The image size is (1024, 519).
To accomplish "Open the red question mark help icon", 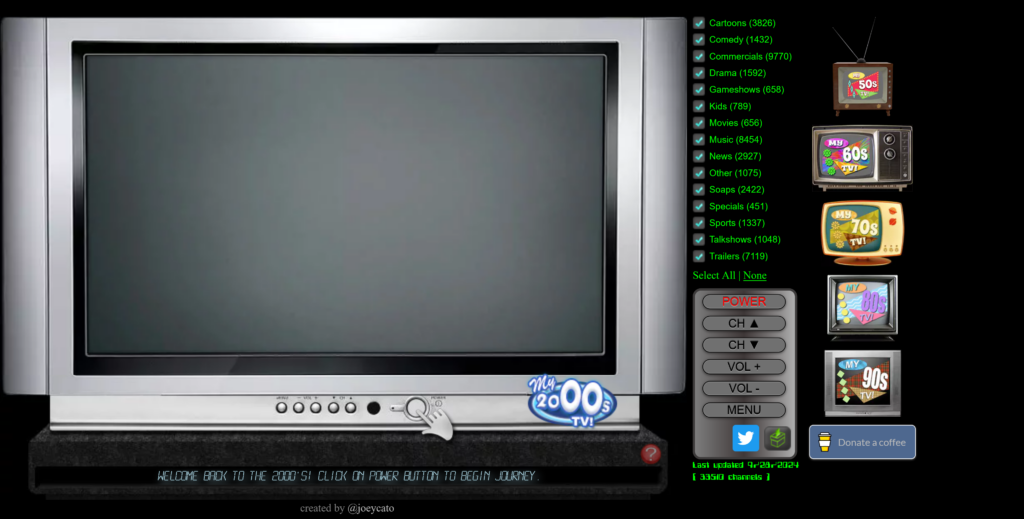I will pos(650,454).
